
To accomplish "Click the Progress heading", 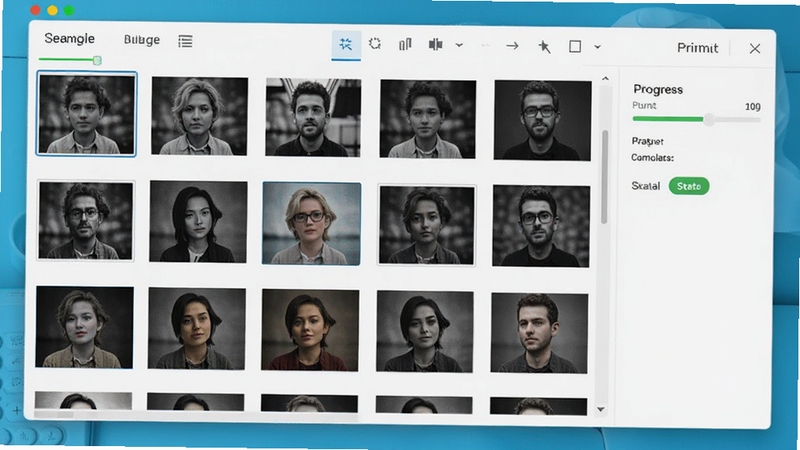I will coord(658,90).
